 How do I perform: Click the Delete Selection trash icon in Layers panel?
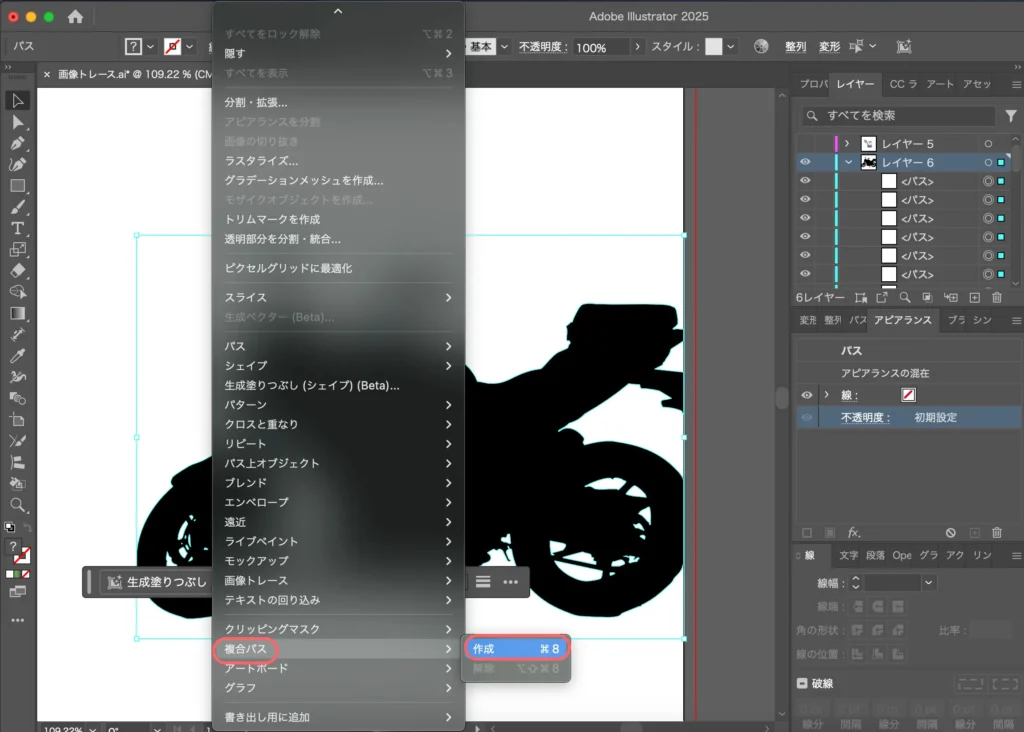[x=996, y=297]
